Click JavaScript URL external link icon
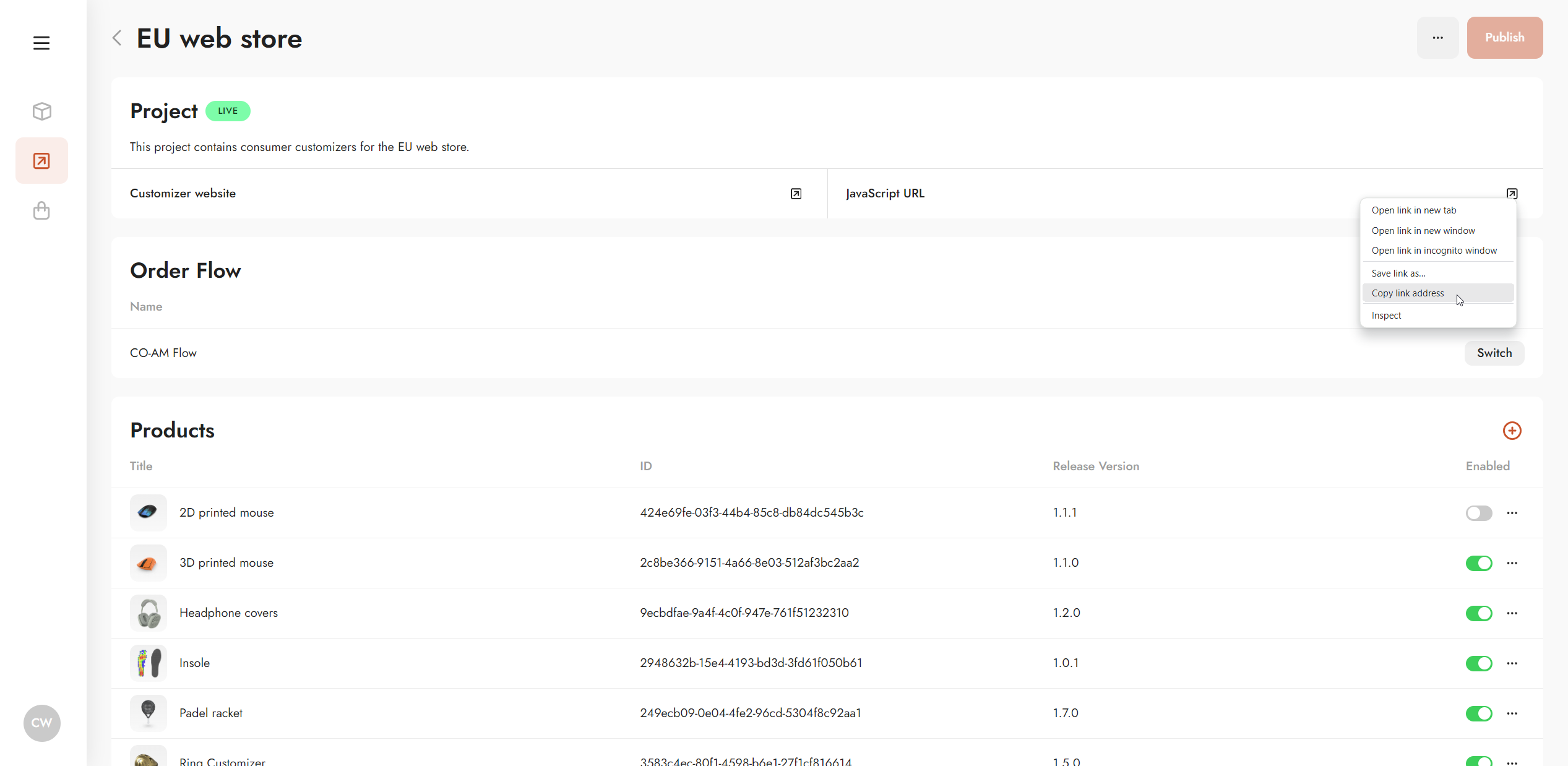 click(x=1512, y=194)
